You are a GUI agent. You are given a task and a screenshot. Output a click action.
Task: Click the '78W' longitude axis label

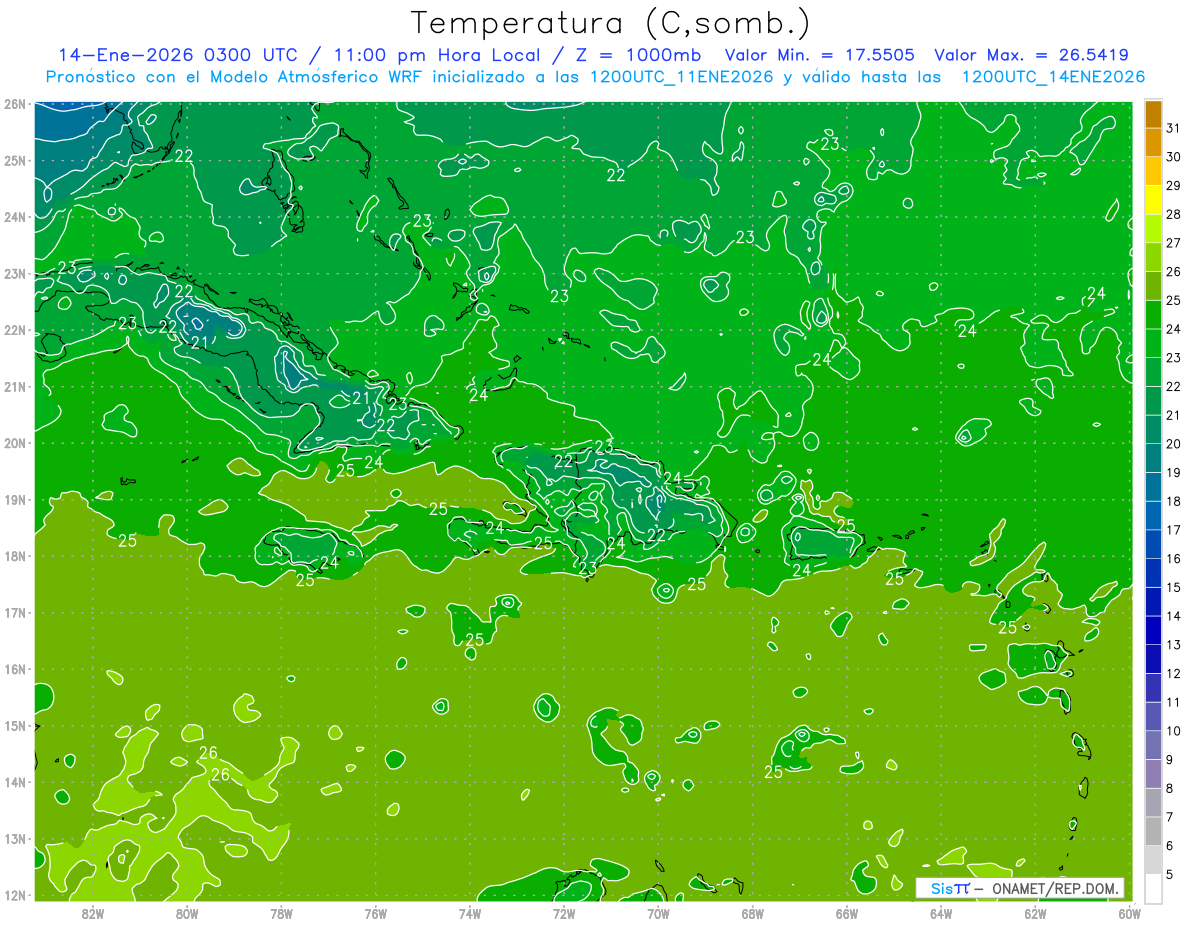click(x=281, y=912)
